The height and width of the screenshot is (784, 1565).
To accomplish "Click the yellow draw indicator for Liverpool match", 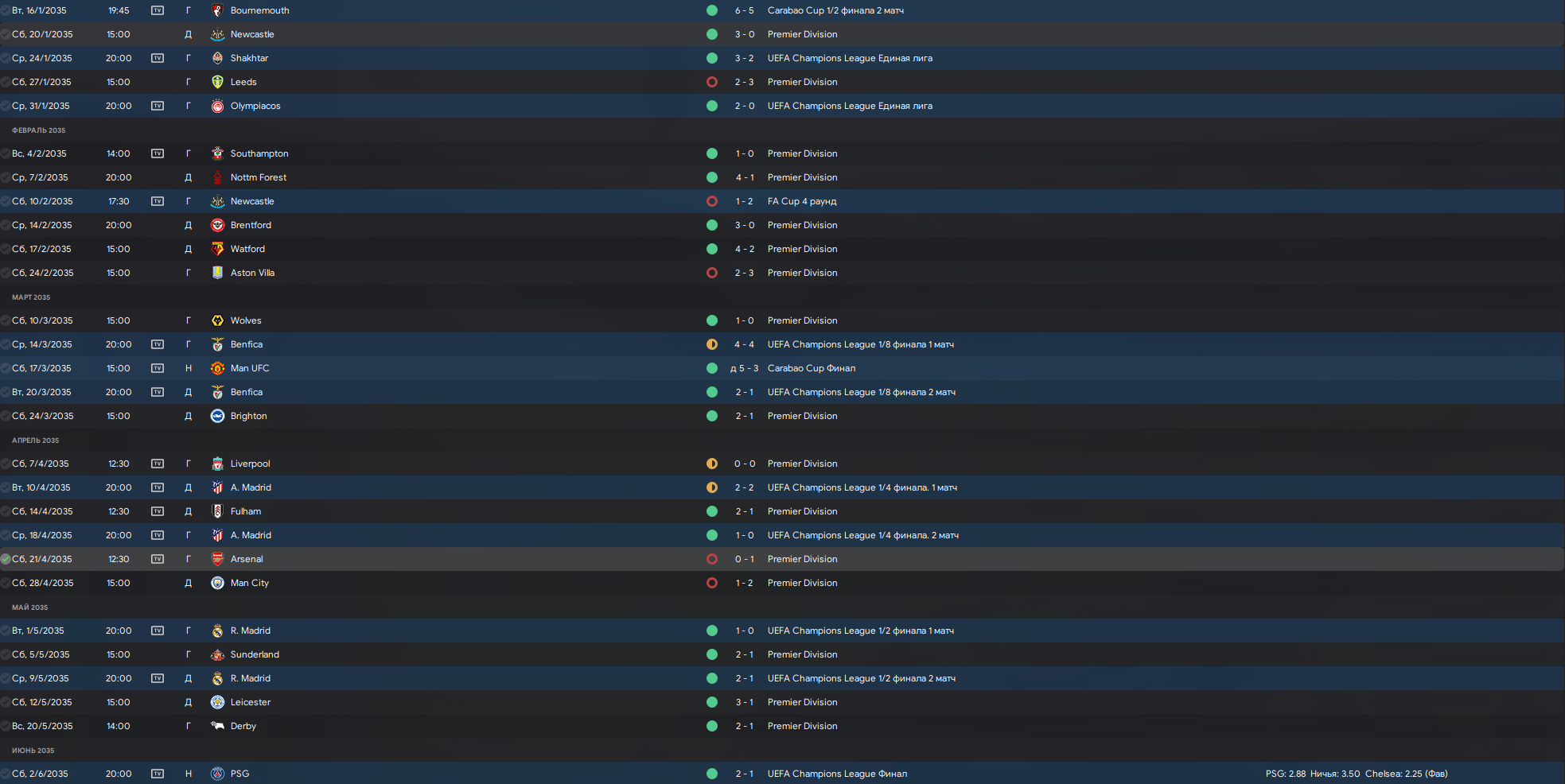I will 712,464.
